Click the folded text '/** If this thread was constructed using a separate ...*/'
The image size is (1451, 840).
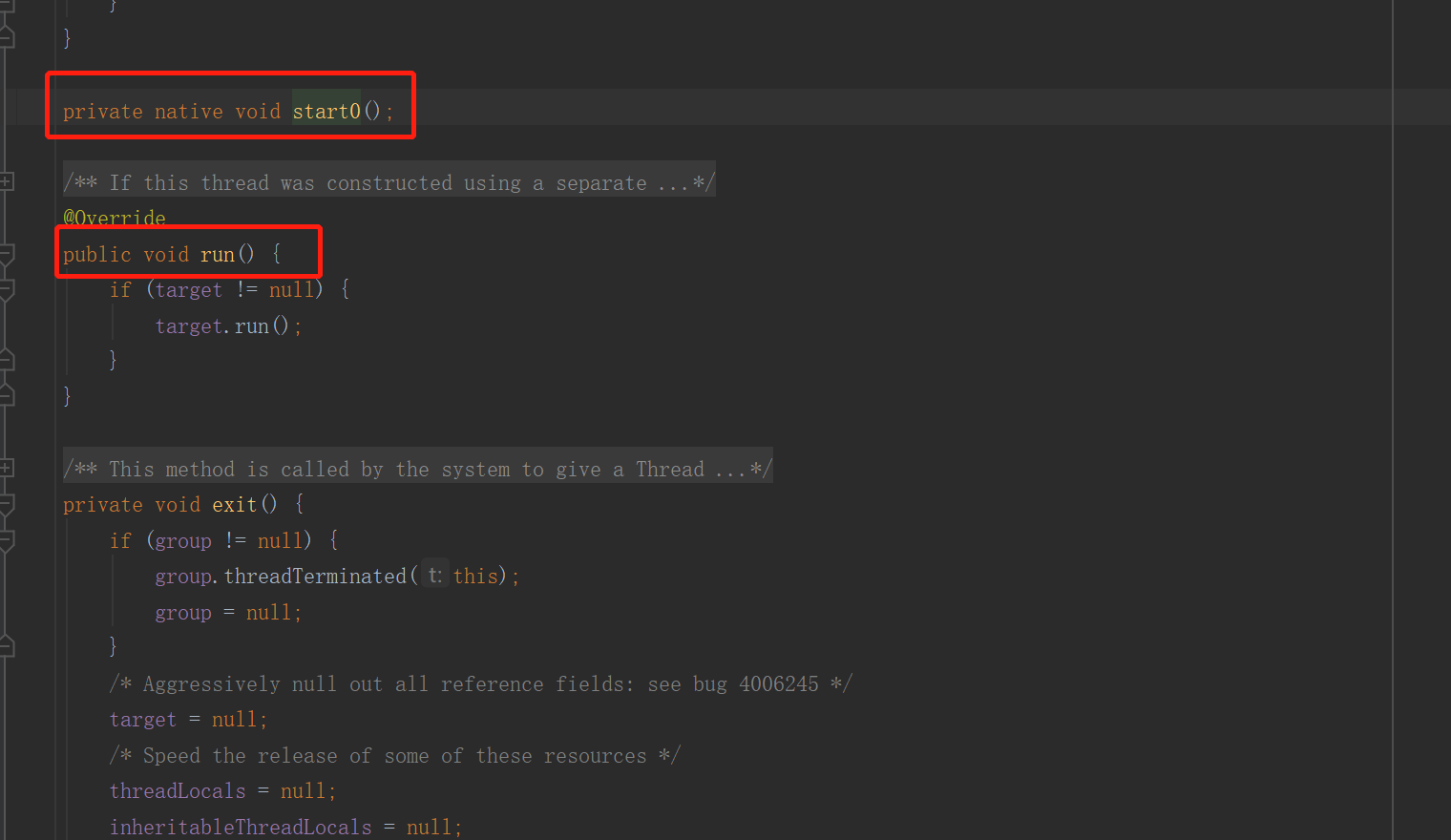(x=389, y=182)
